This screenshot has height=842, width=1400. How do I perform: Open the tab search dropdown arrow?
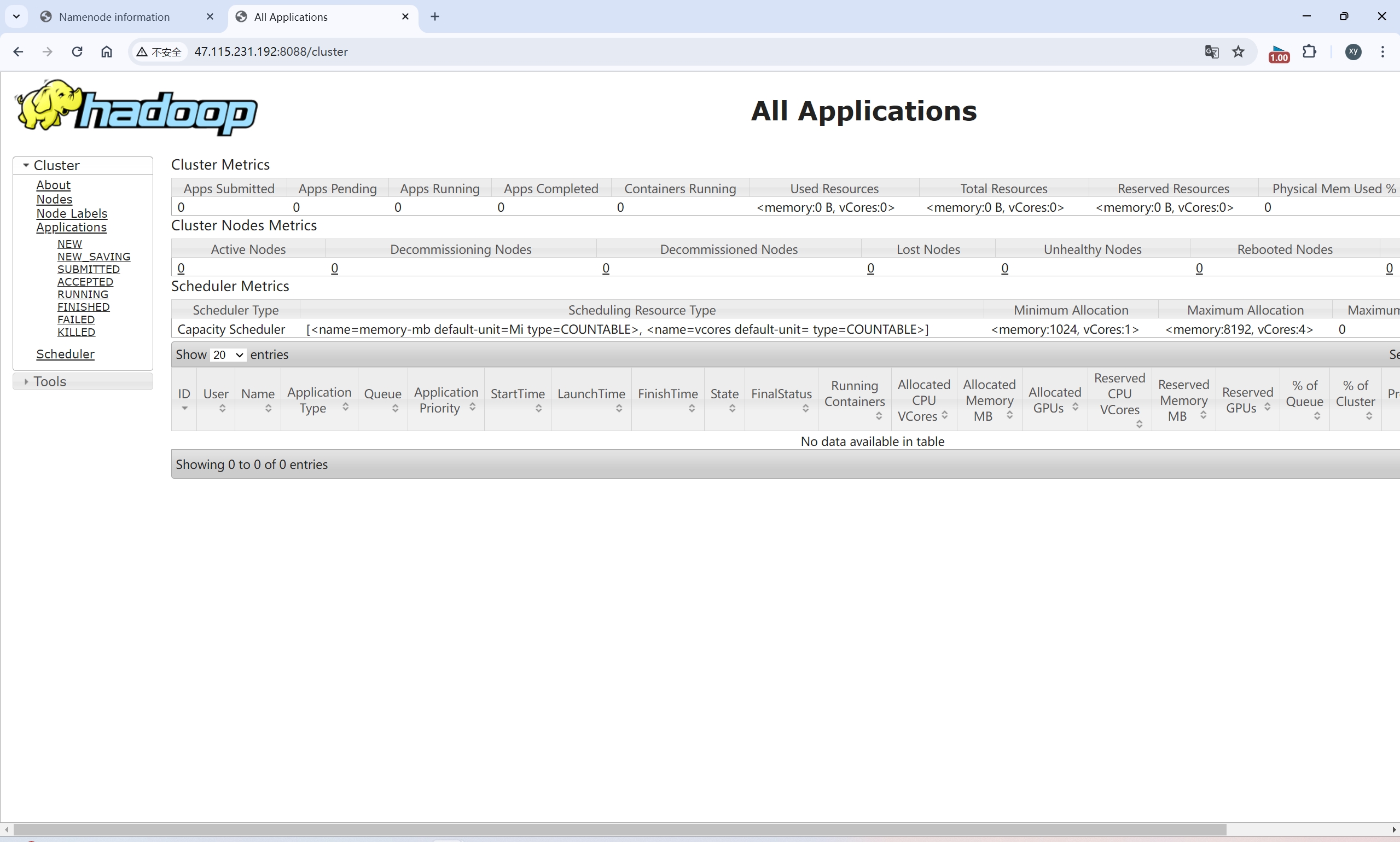[x=16, y=16]
